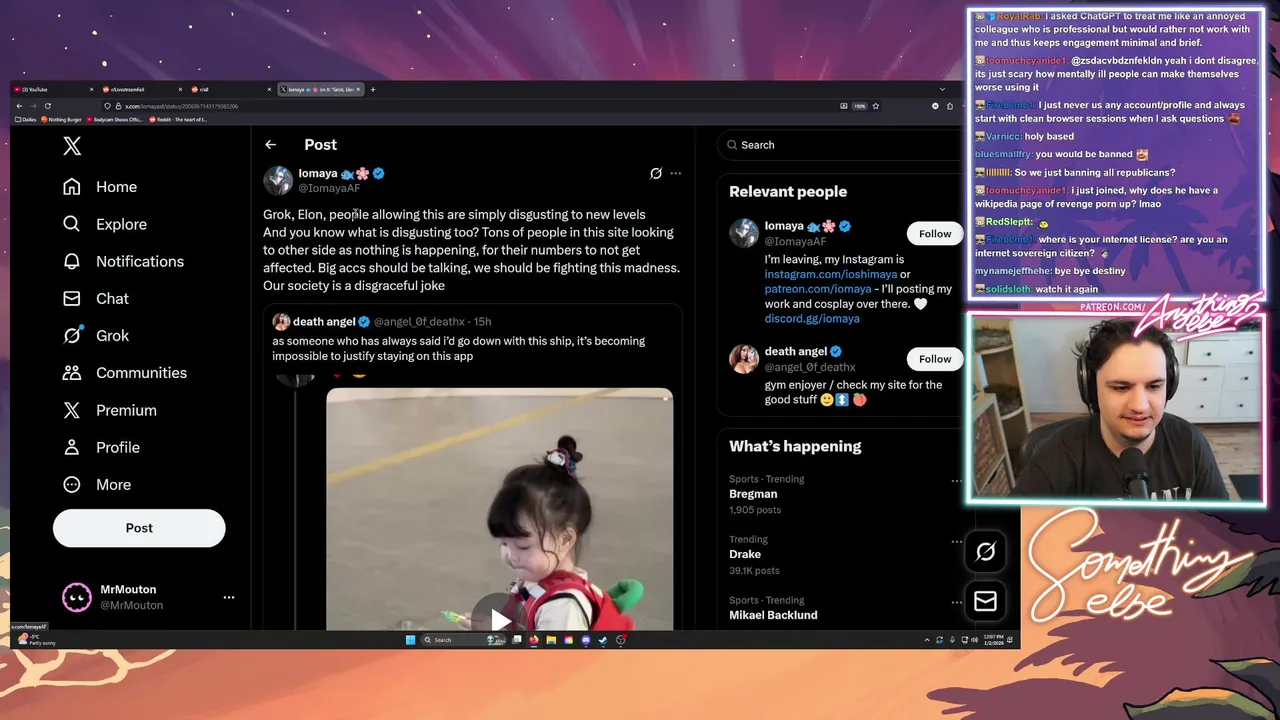The height and width of the screenshot is (720, 1280).
Task: Open more options for Bregman trend
Action: [956, 481]
